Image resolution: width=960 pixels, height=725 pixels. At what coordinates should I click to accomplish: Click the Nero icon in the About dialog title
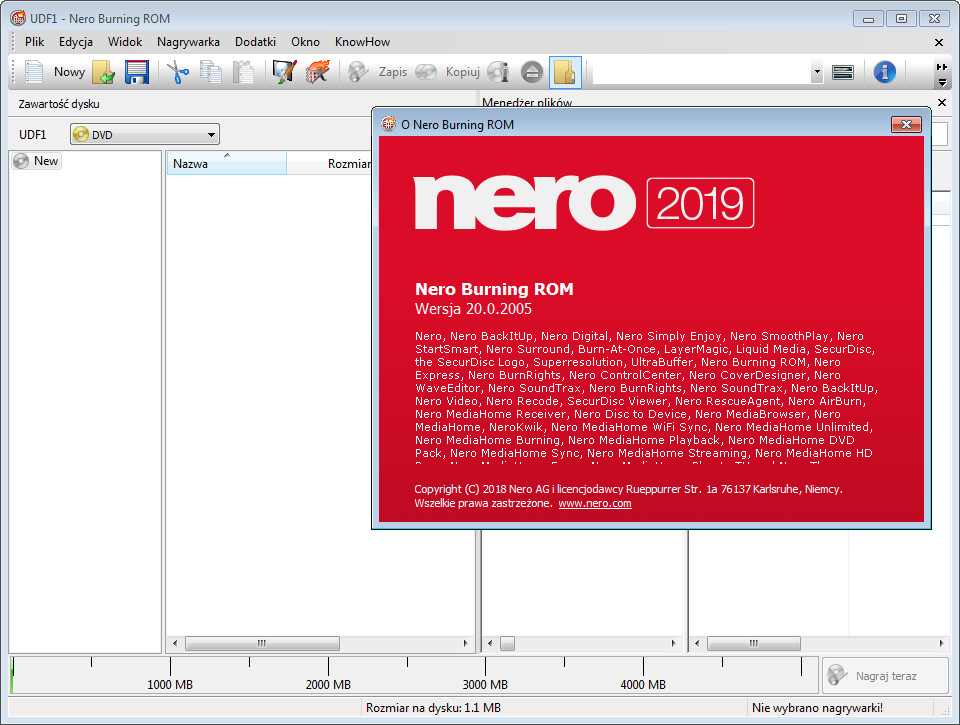[x=388, y=124]
